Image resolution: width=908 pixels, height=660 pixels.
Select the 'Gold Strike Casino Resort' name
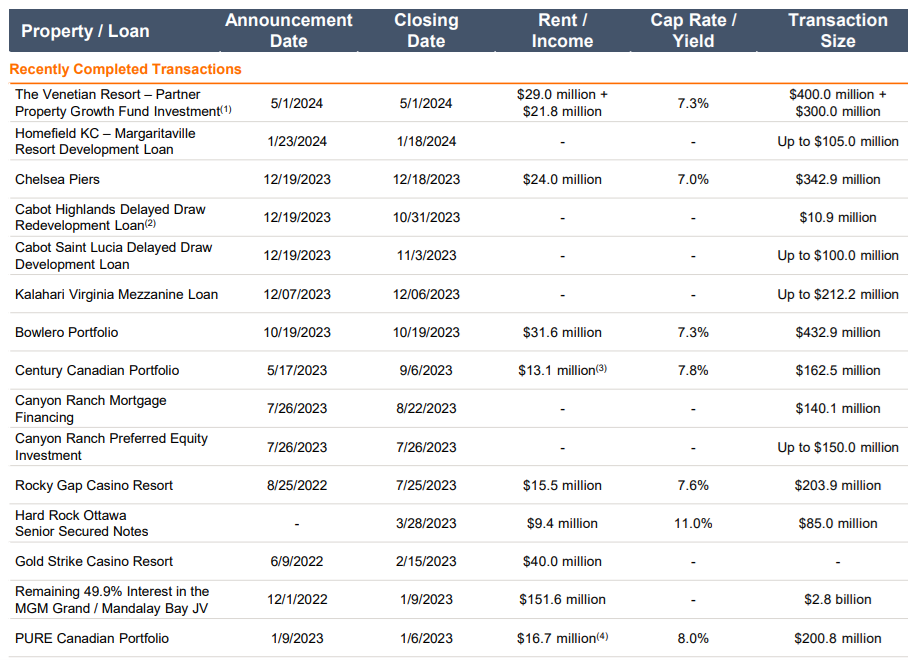point(94,562)
